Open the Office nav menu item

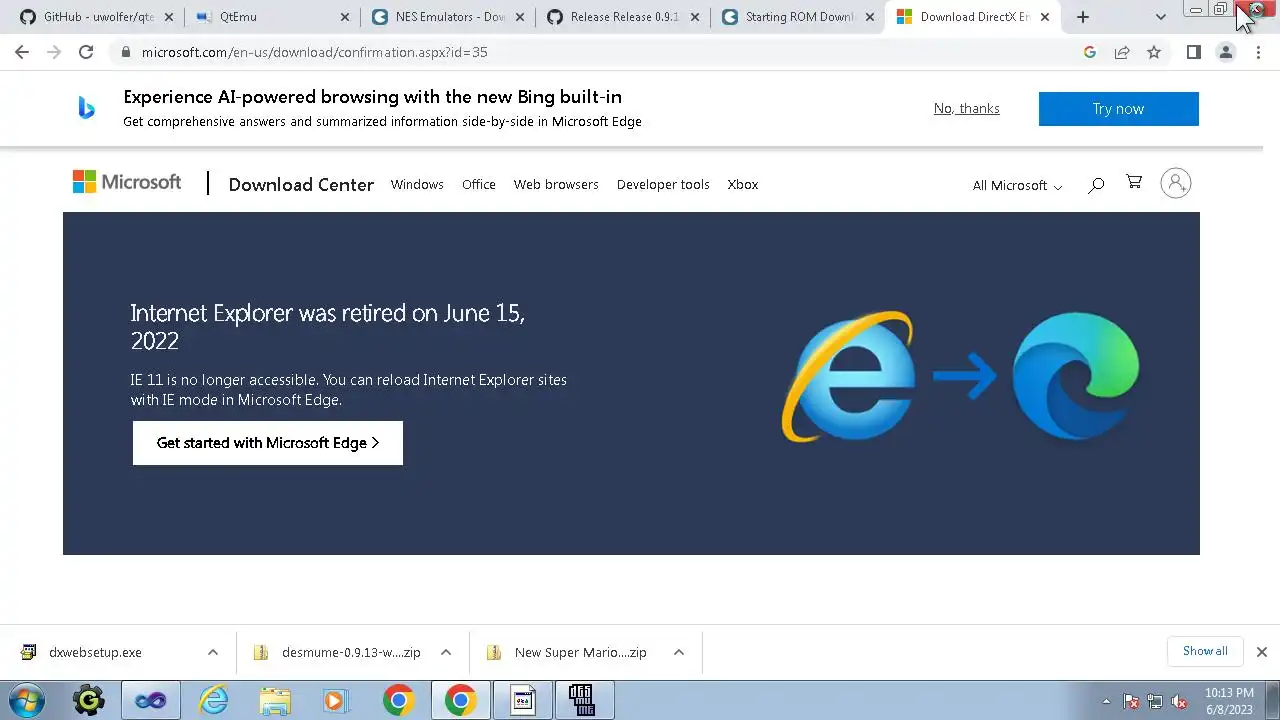pos(479,184)
